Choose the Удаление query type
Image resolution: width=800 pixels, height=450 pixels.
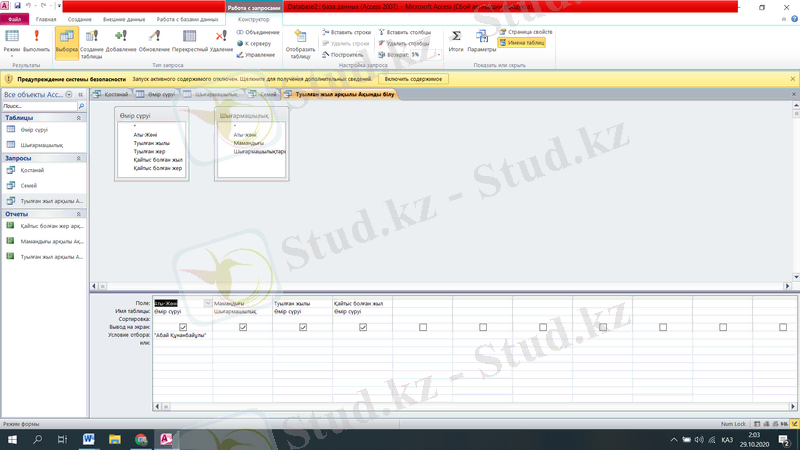(221, 41)
